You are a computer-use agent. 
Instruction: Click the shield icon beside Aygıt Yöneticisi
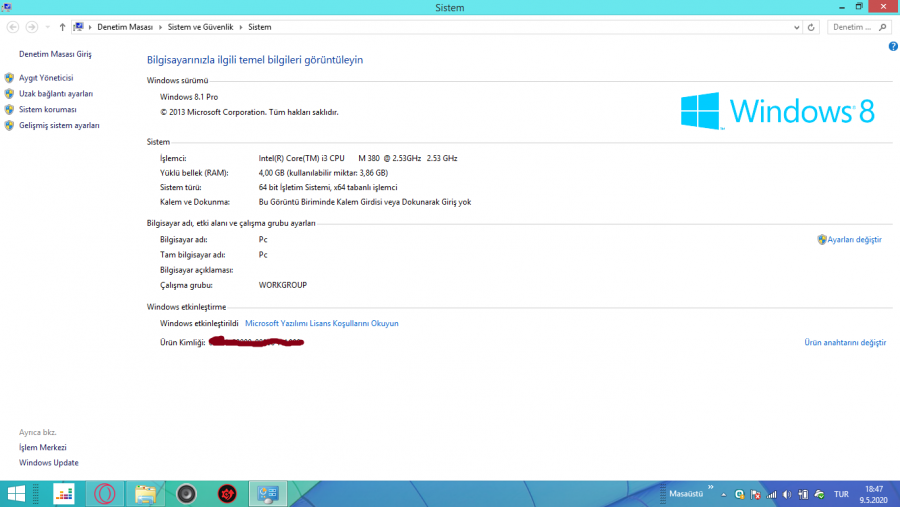tap(9, 78)
